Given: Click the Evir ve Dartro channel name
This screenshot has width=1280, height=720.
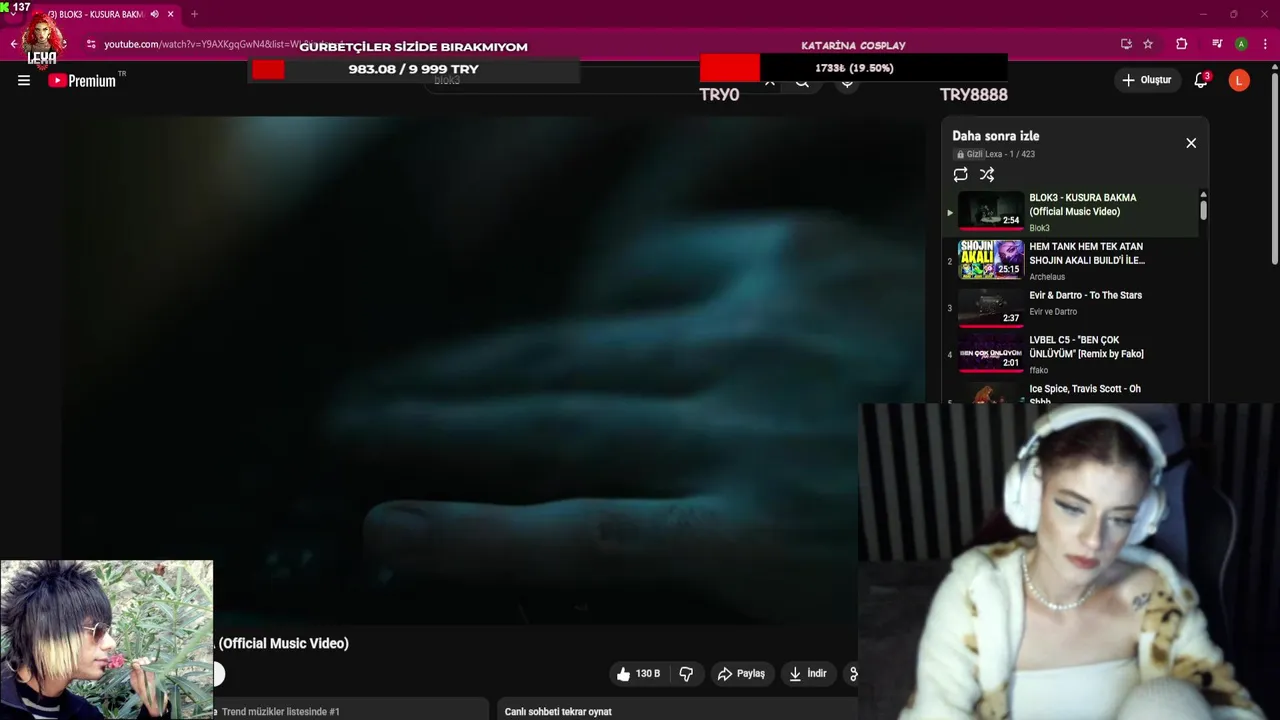Looking at the screenshot, I should pyautogui.click(x=1051, y=312).
